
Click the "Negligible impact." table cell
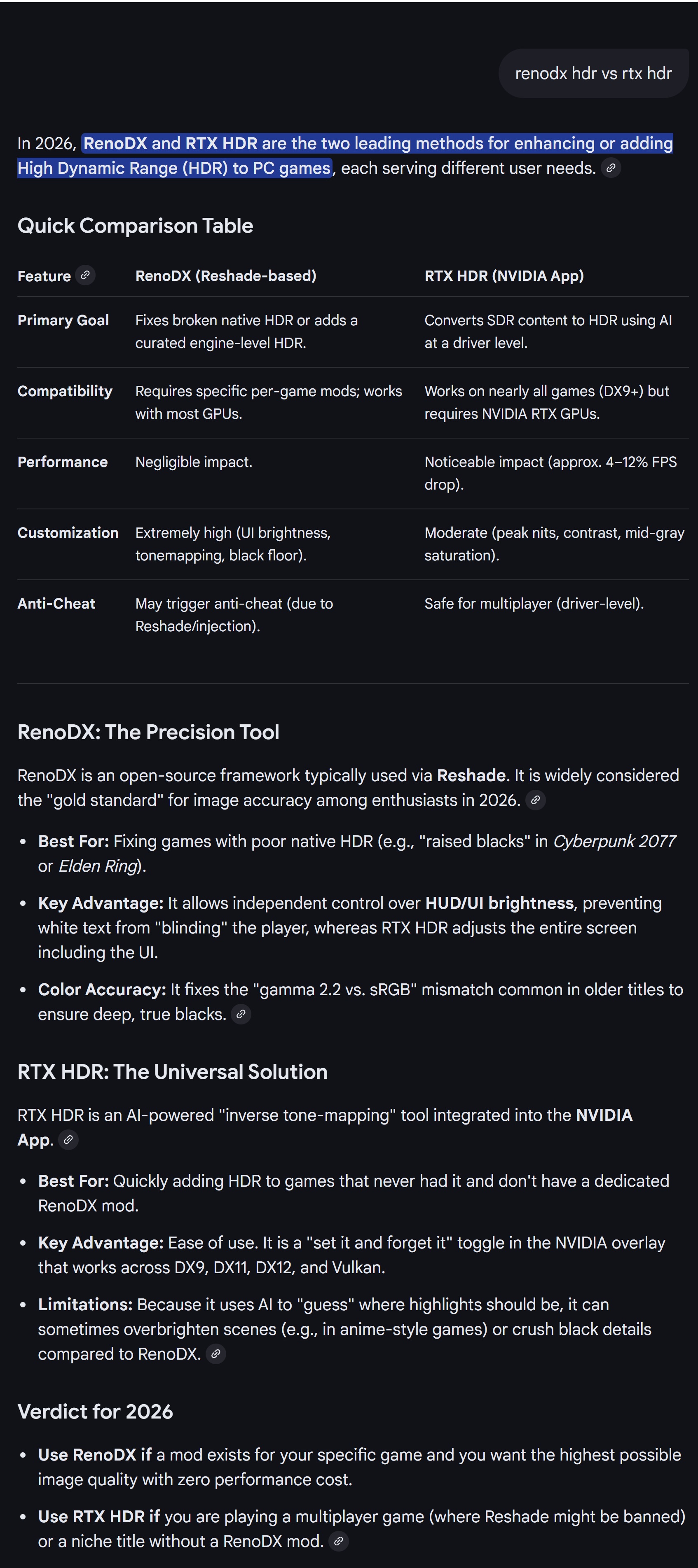tap(194, 462)
